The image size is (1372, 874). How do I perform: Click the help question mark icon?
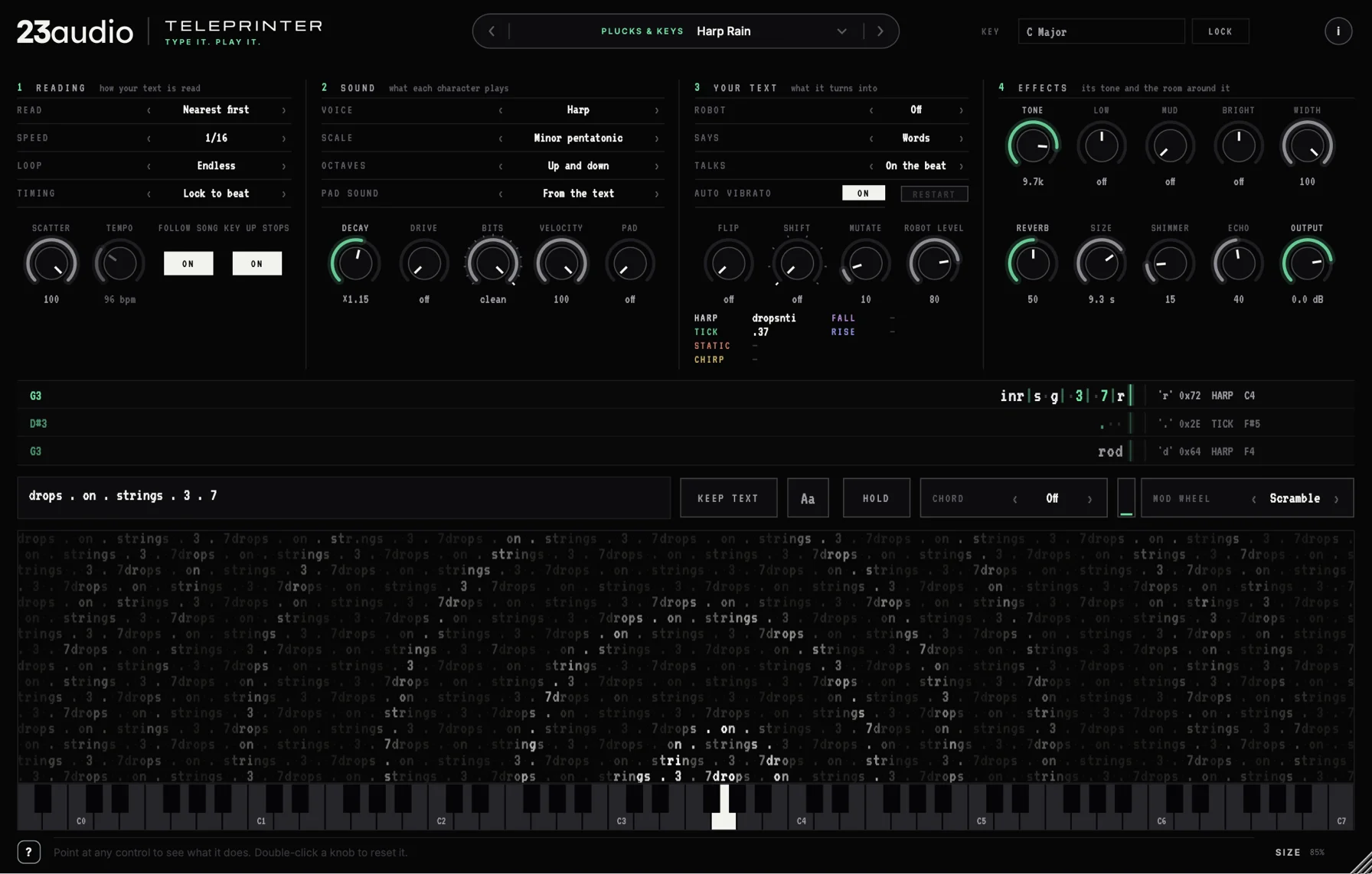point(29,852)
